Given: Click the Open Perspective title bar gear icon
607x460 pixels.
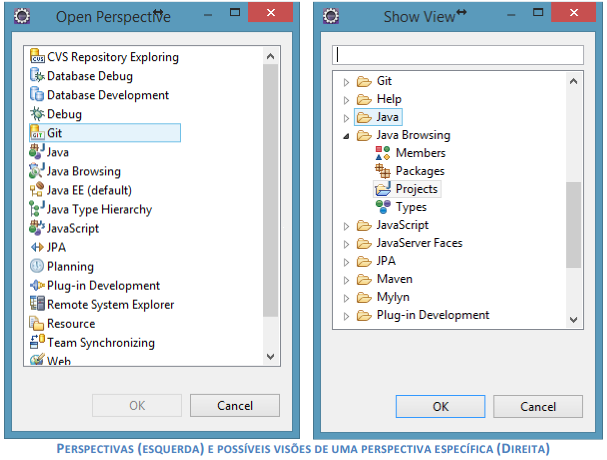Looking at the screenshot, I should (22, 16).
